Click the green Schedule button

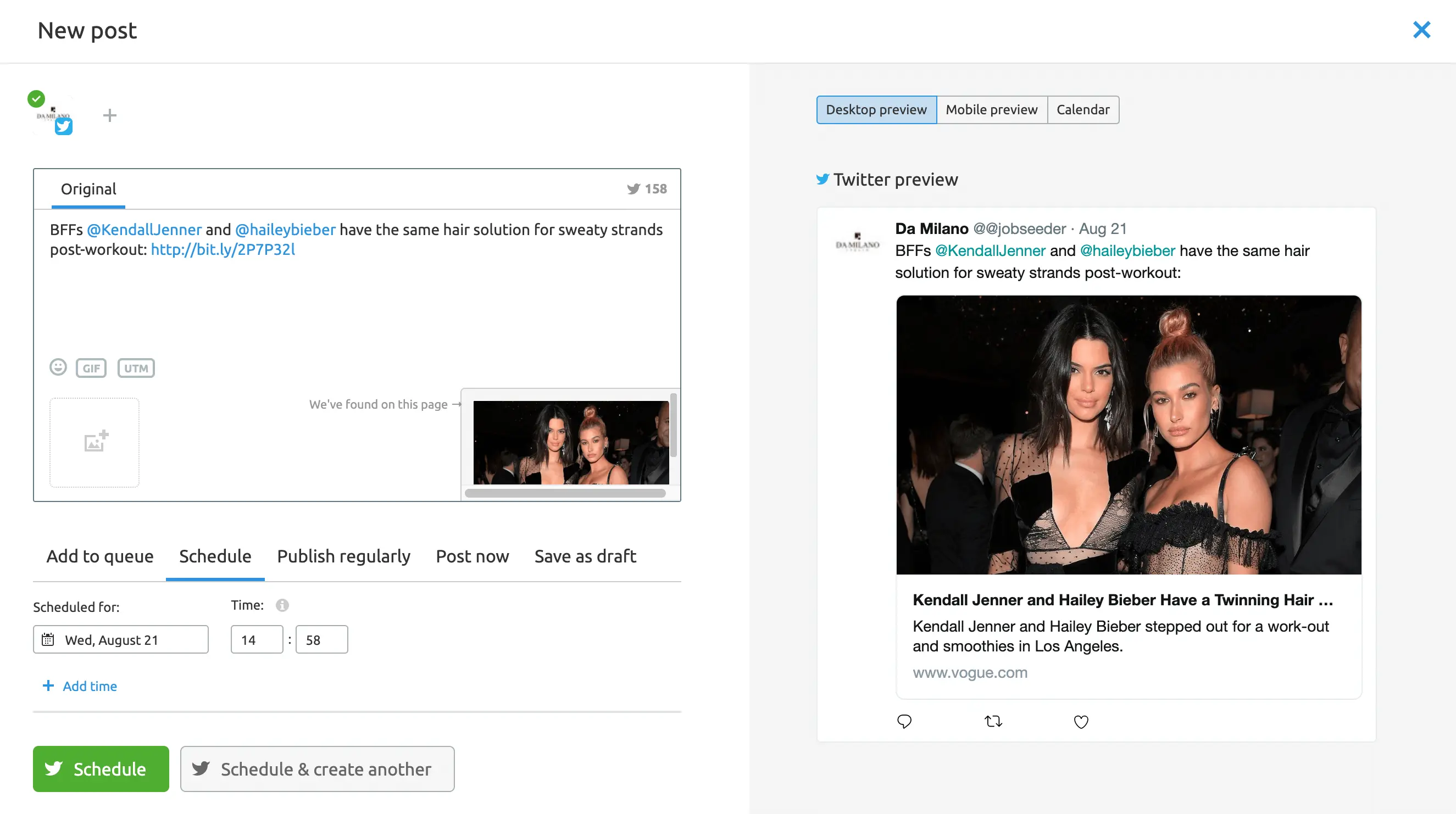coord(101,769)
